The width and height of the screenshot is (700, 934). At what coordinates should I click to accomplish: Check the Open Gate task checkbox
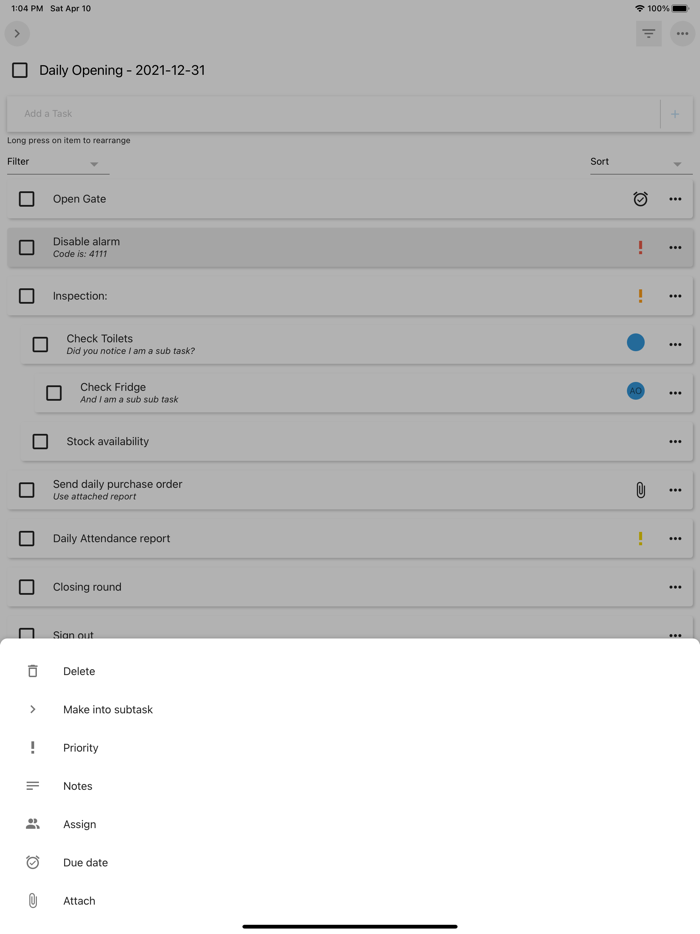(26, 199)
